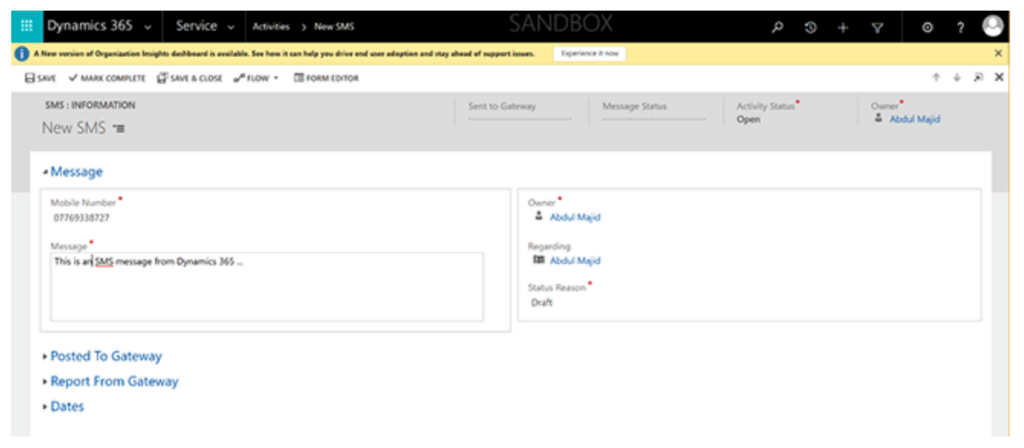
Task: Expand the Posted To Gateway section
Action: click(x=105, y=356)
